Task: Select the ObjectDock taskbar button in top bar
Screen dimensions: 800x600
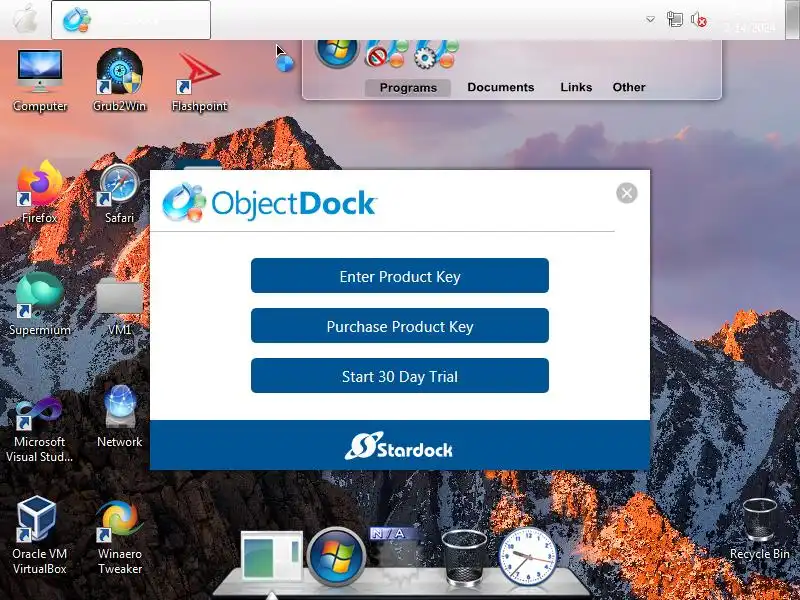Action: pyautogui.click(x=131, y=20)
